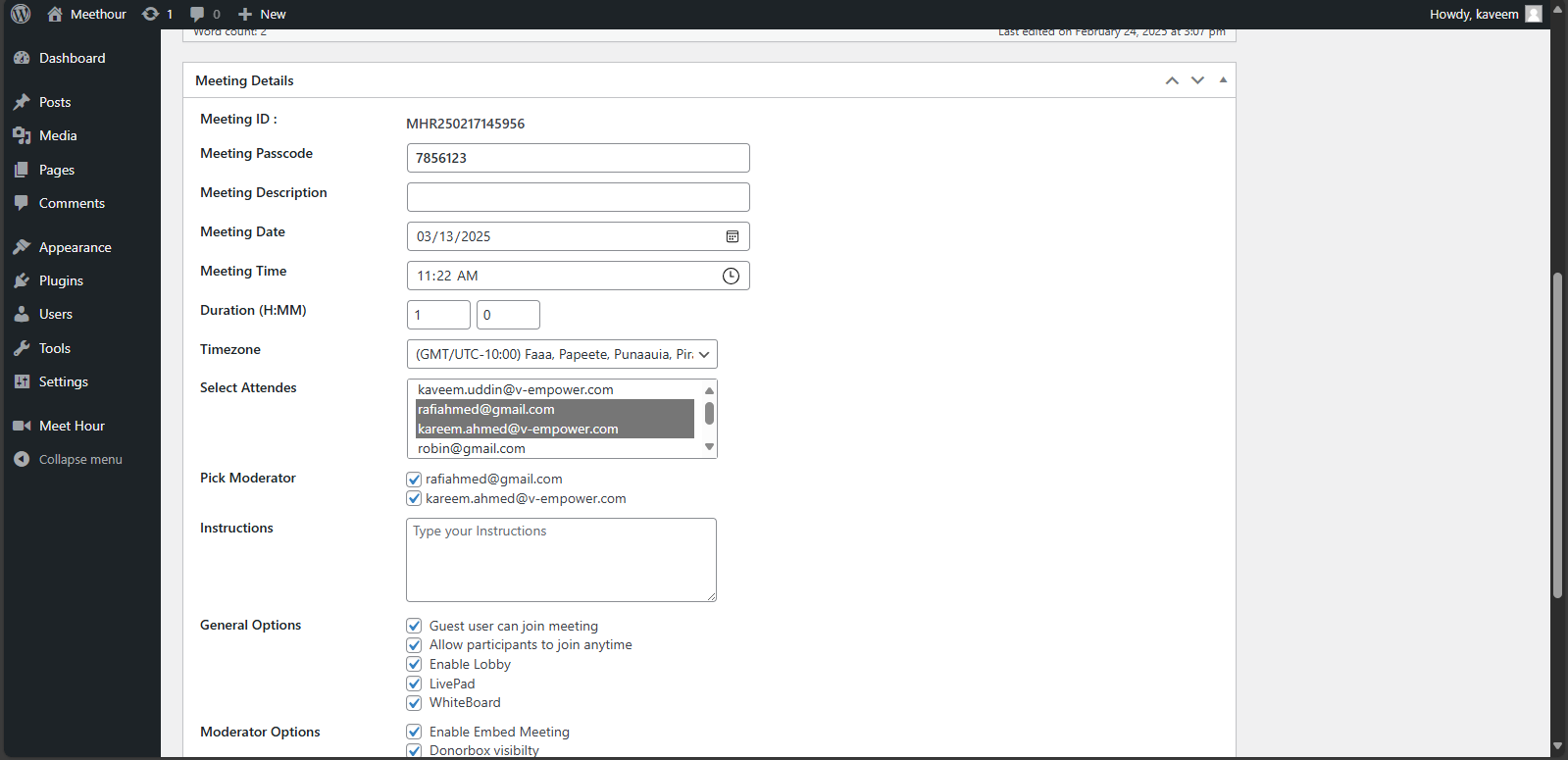Click the user avatar next to Howdy, kaveem
The width and height of the screenshot is (1568, 760).
pos(1534,14)
